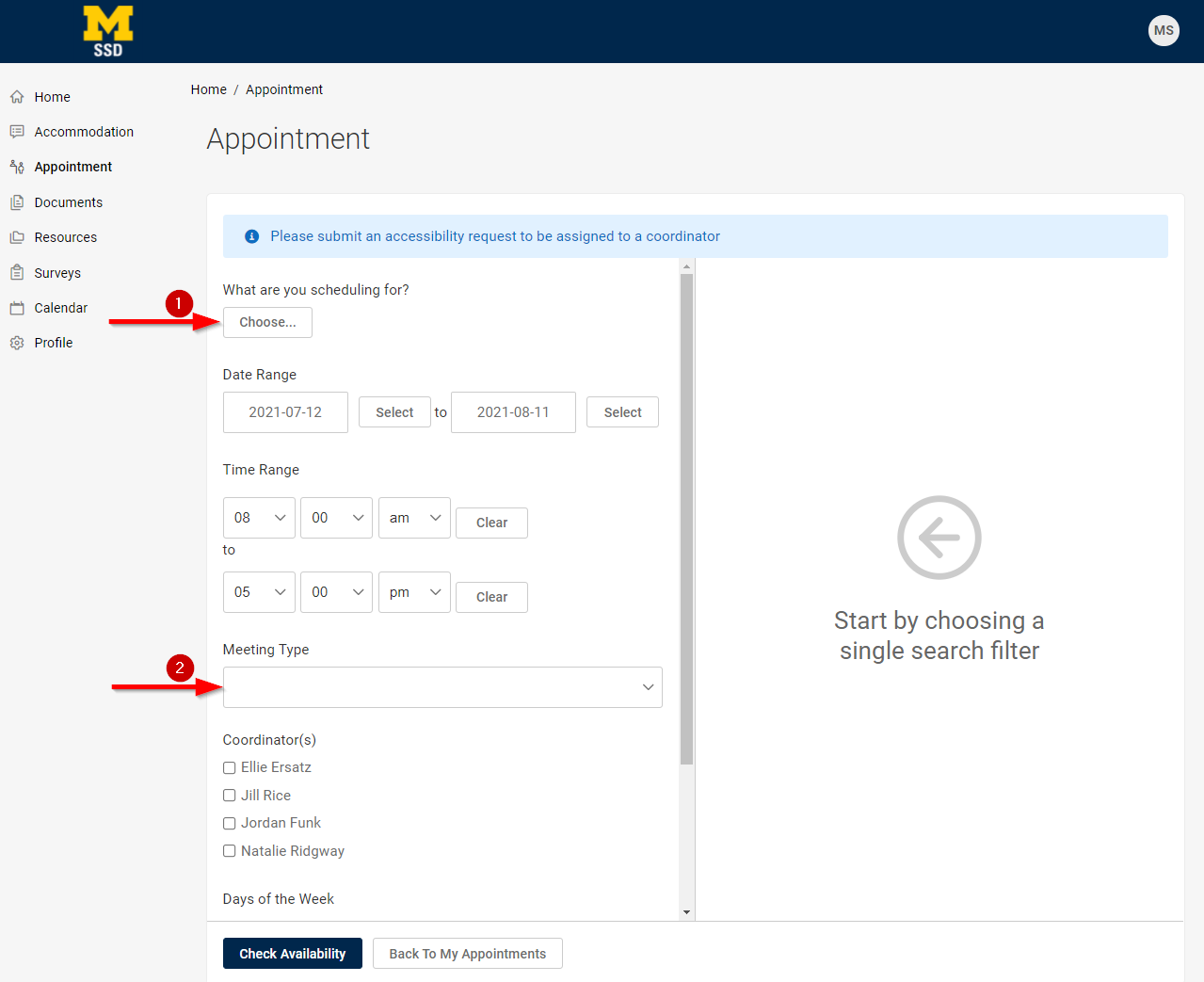The width and height of the screenshot is (1204, 982).
Task: Check the Ellie Ersatz coordinator checkbox
Action: tap(229, 767)
